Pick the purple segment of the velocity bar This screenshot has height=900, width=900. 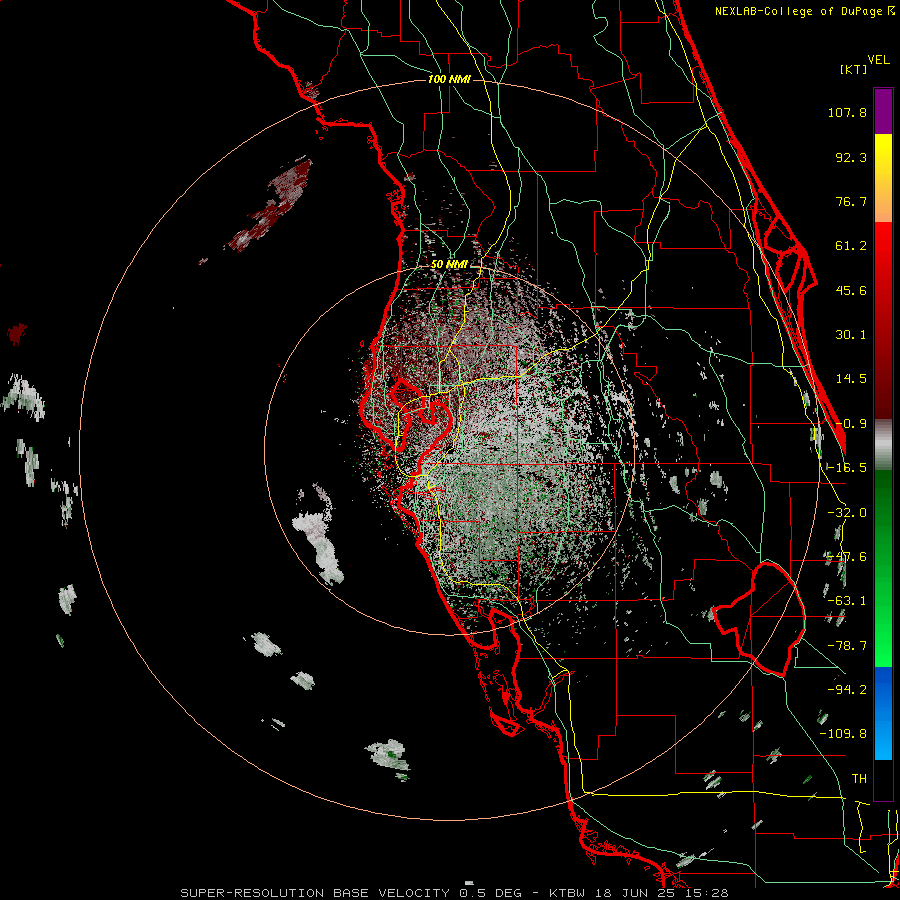883,111
